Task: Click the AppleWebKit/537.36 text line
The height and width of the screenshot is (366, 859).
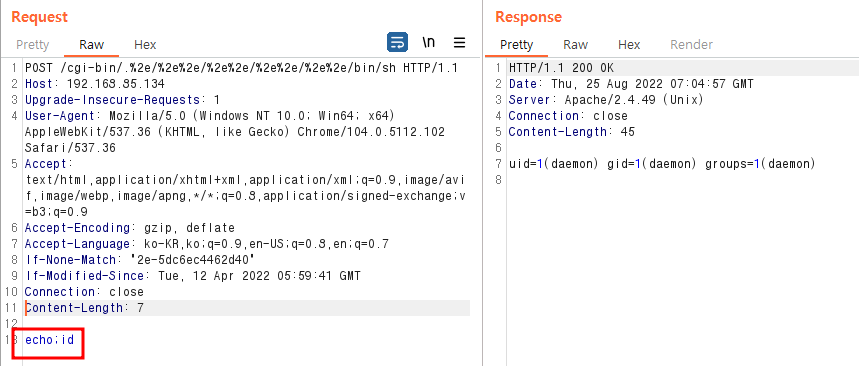Action: (234, 132)
